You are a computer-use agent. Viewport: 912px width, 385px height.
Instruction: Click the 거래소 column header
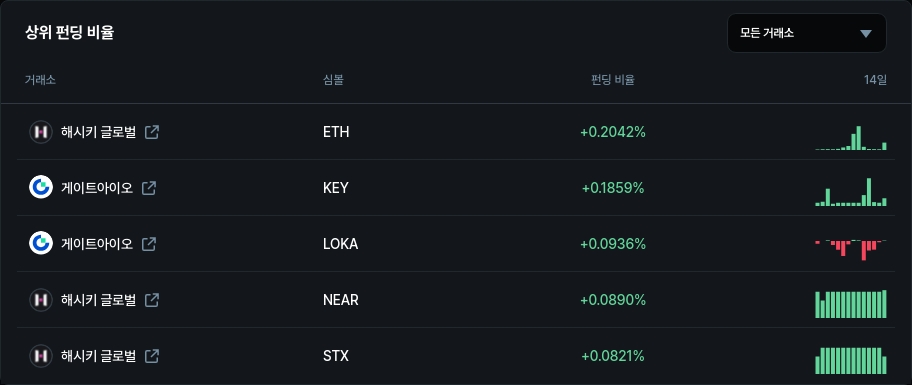[x=40, y=80]
